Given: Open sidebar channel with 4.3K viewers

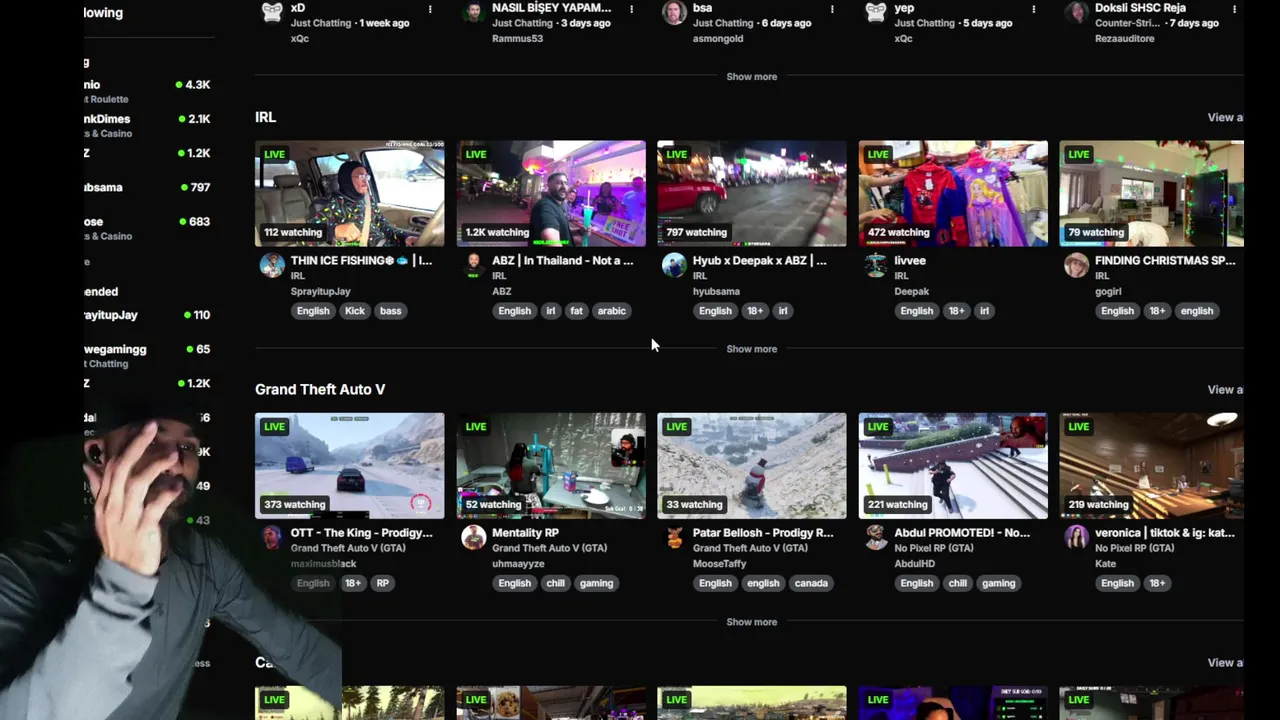Looking at the screenshot, I should [x=150, y=91].
